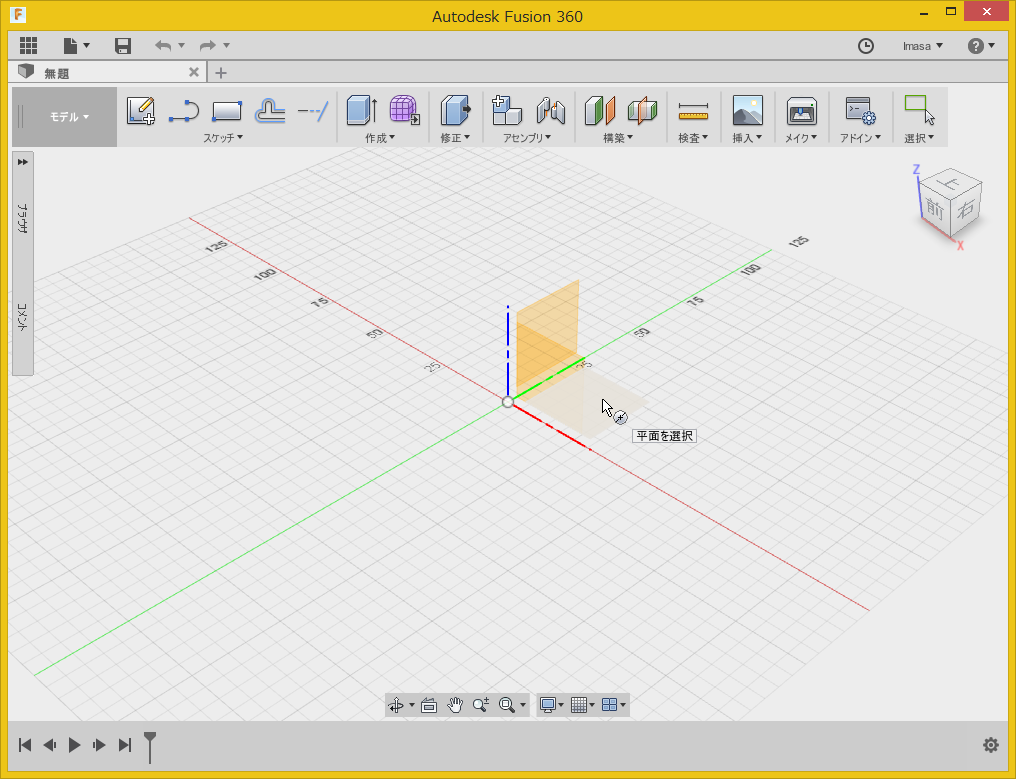1016x779 pixels.
Task: Open the Imasa user account menu
Action: [923, 46]
